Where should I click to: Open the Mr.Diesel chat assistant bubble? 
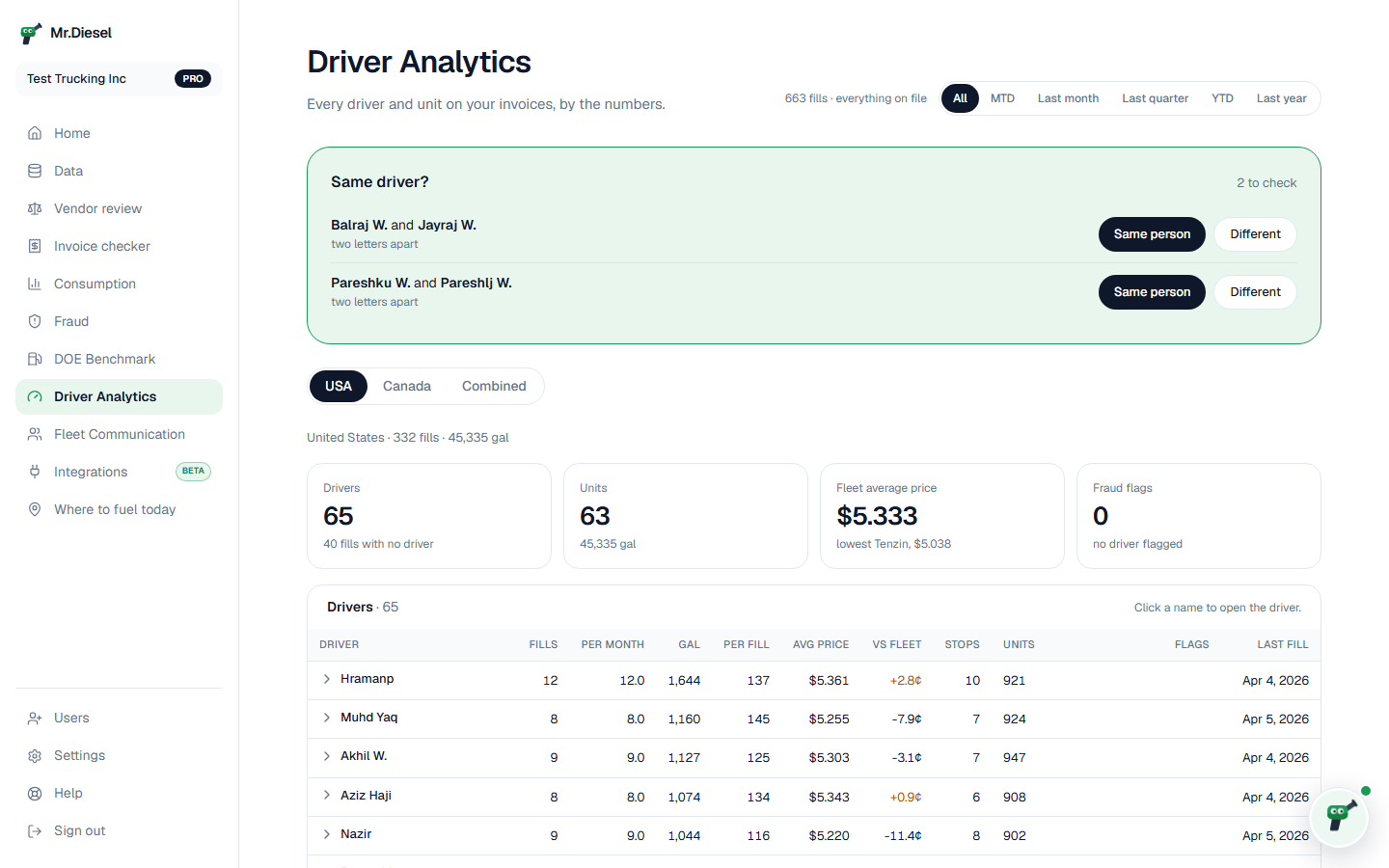click(1339, 818)
